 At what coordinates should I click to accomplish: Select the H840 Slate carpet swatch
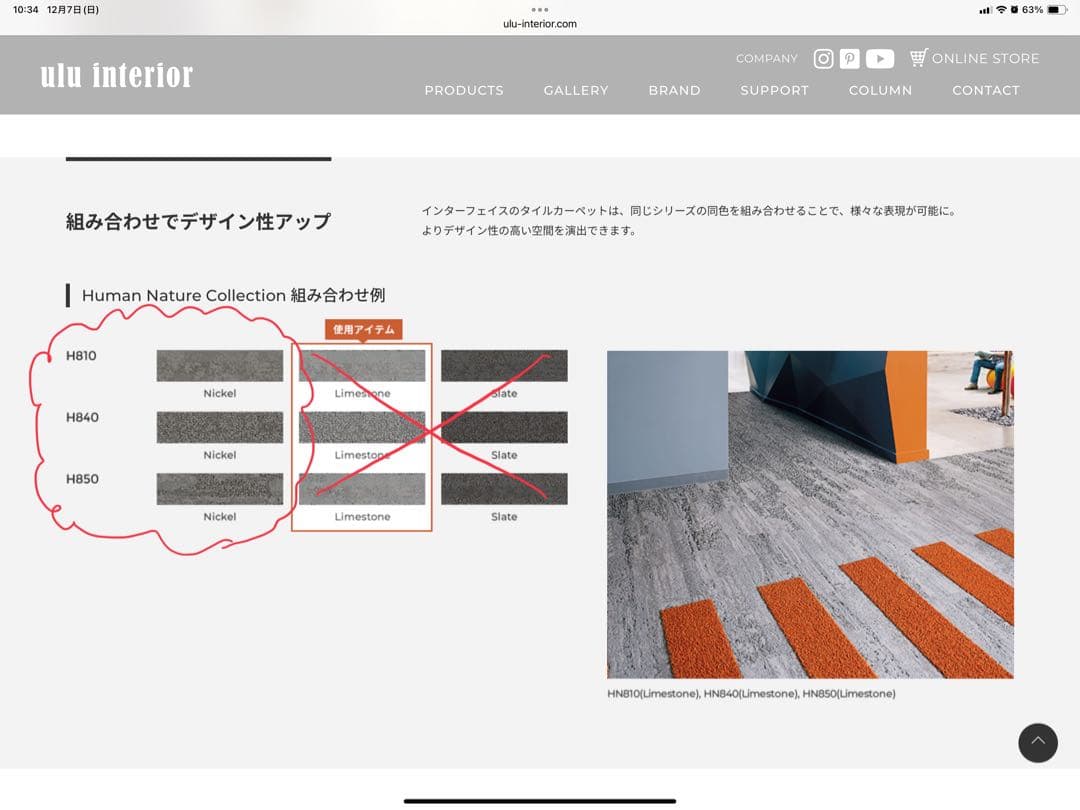click(x=504, y=427)
